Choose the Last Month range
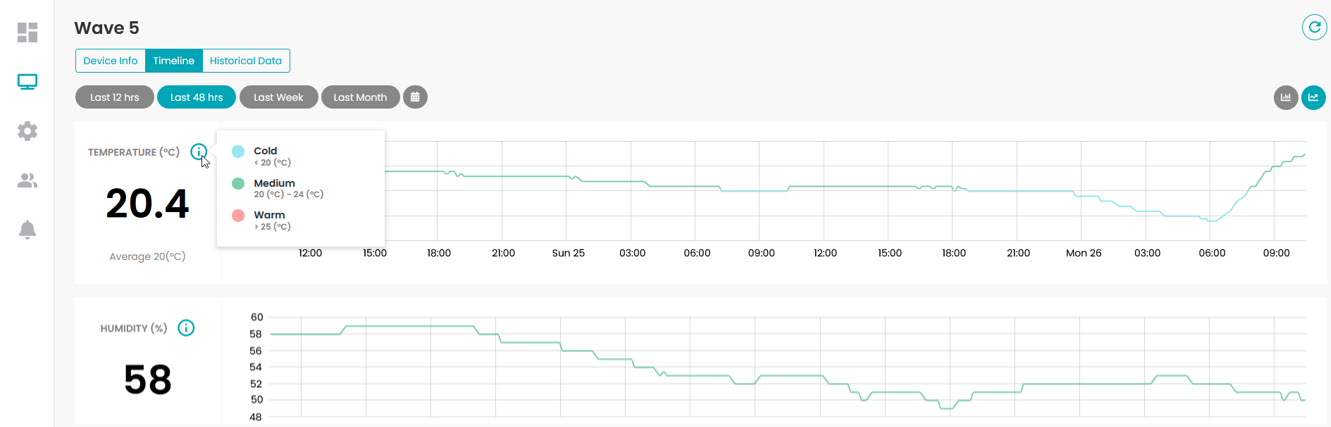 360,97
